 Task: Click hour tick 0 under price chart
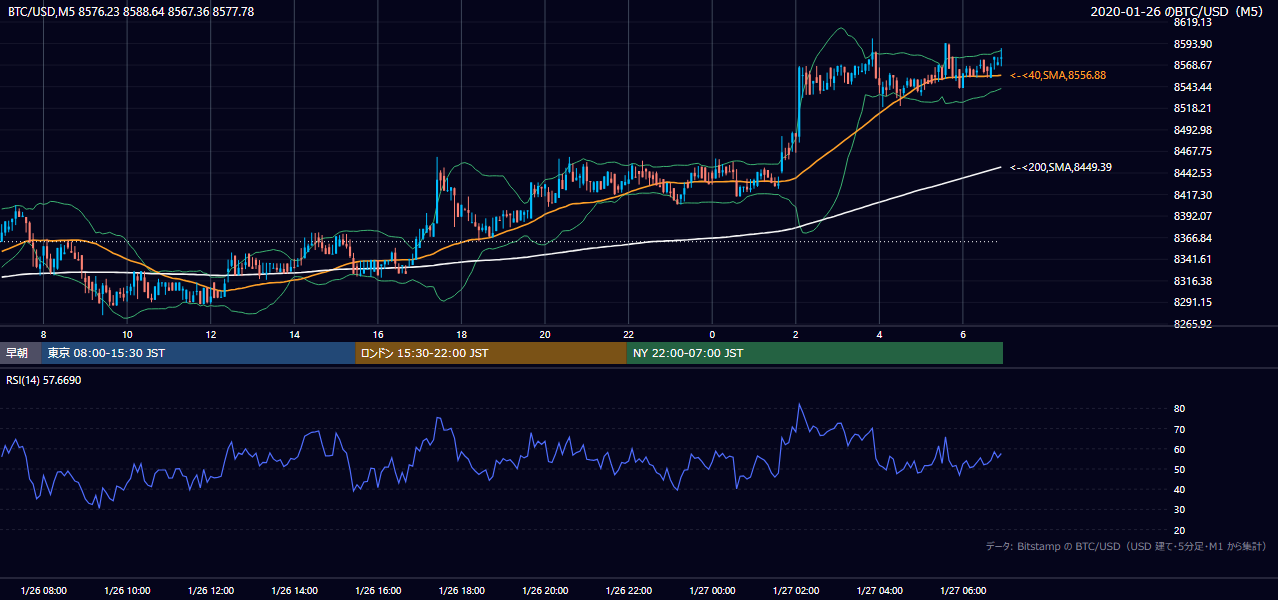point(712,334)
